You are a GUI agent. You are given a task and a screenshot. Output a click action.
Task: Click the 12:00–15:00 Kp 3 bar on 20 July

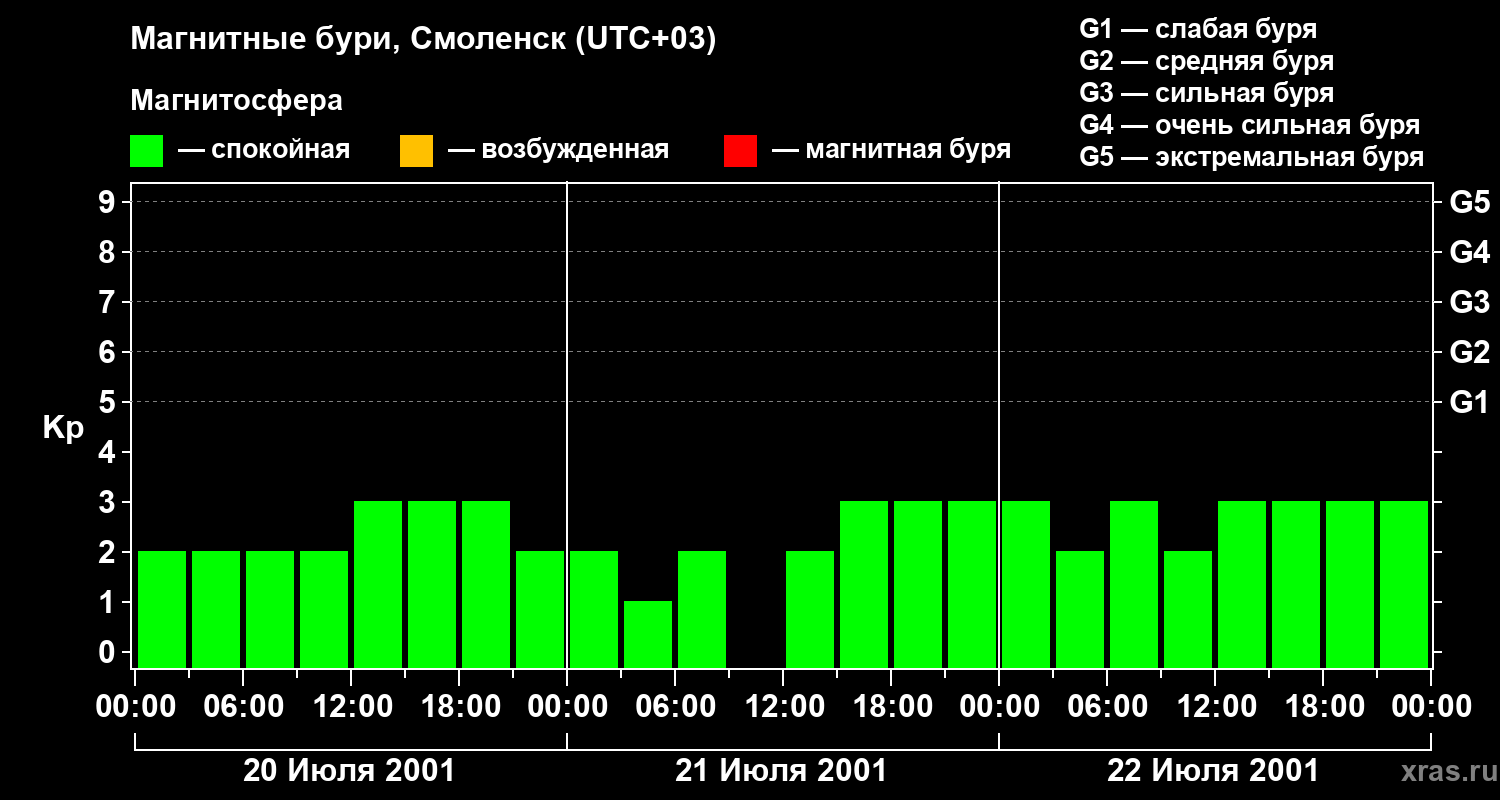pyautogui.click(x=378, y=584)
